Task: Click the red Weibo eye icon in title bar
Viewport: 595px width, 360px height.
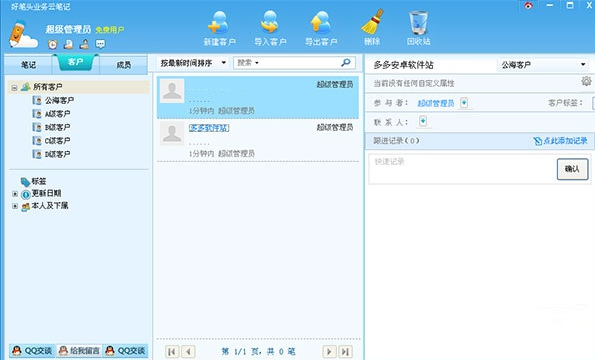Action: pos(528,5)
